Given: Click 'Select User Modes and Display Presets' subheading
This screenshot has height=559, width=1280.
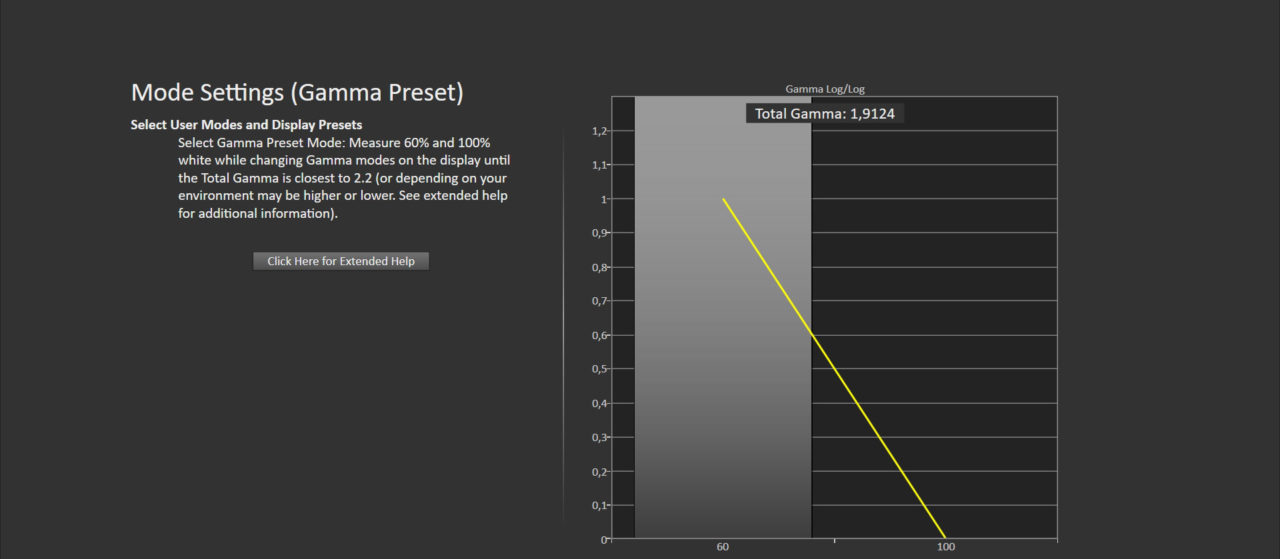Looking at the screenshot, I should click(246, 125).
